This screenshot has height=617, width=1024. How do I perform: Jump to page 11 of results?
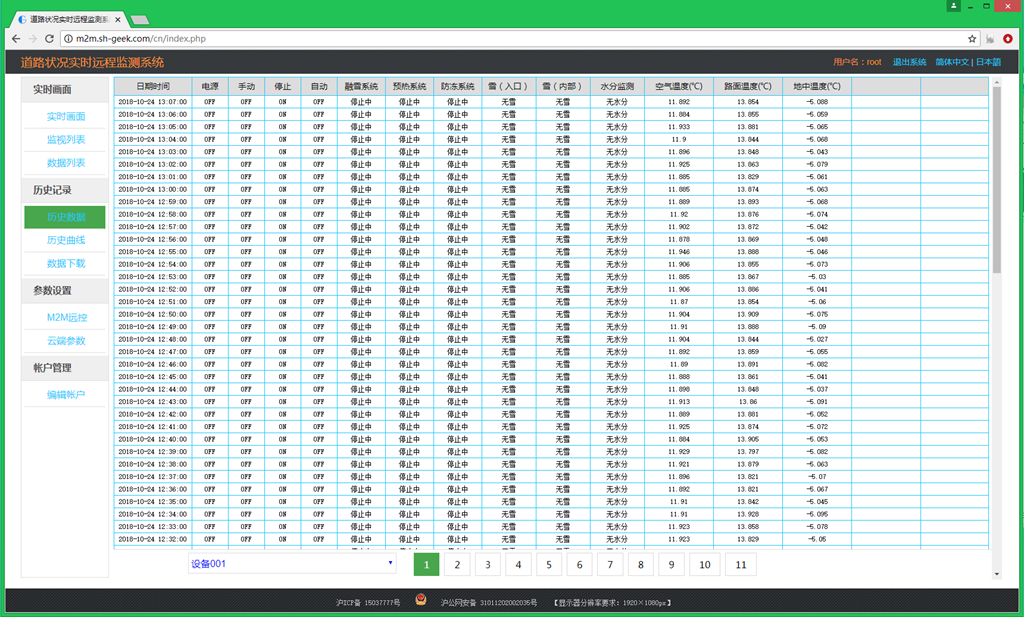coord(740,565)
